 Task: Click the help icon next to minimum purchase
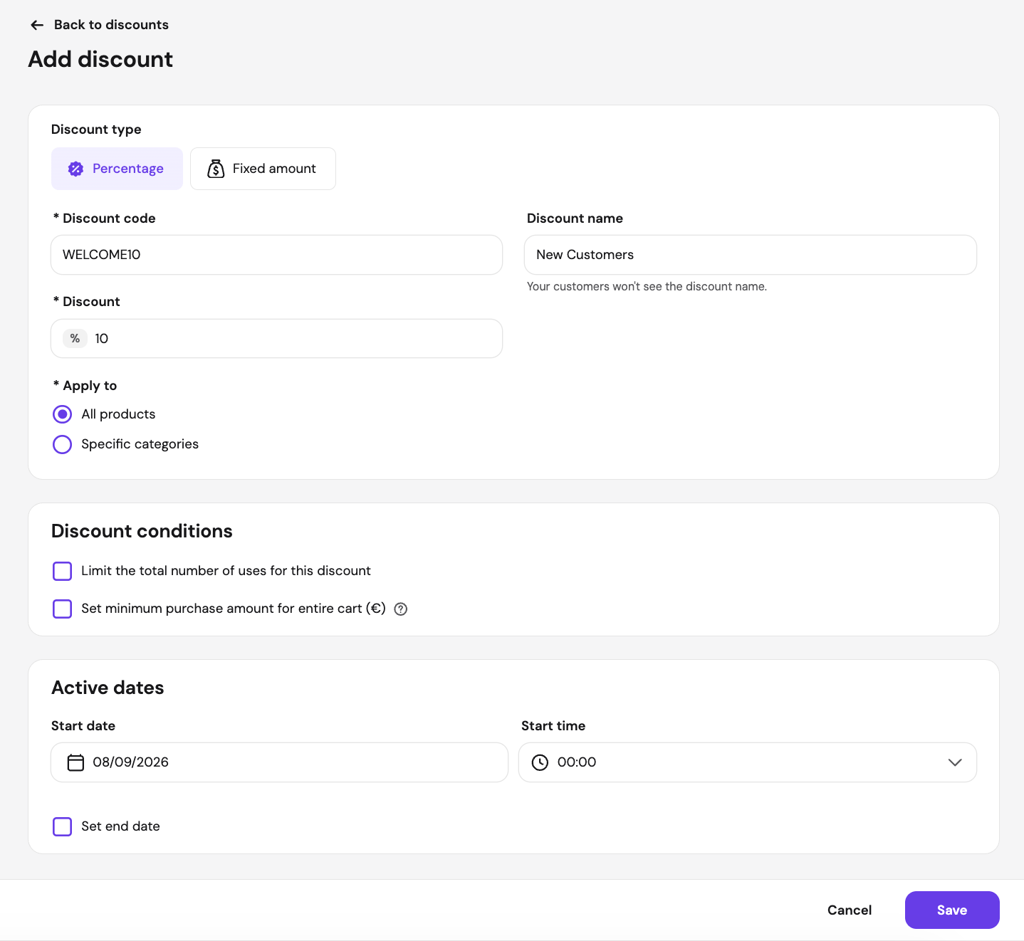tap(401, 609)
